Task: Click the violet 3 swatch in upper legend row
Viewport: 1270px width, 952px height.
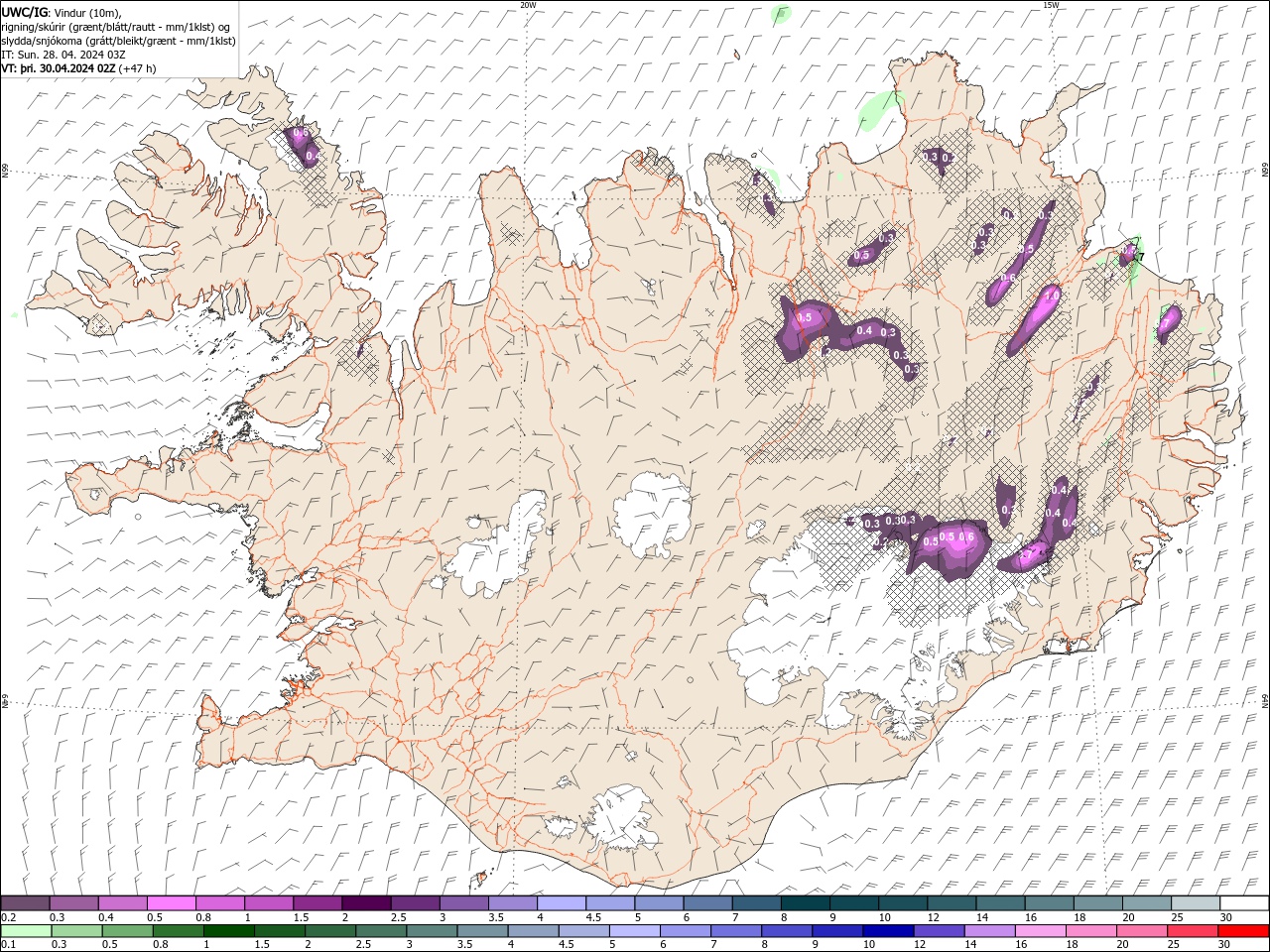Action: (464, 903)
